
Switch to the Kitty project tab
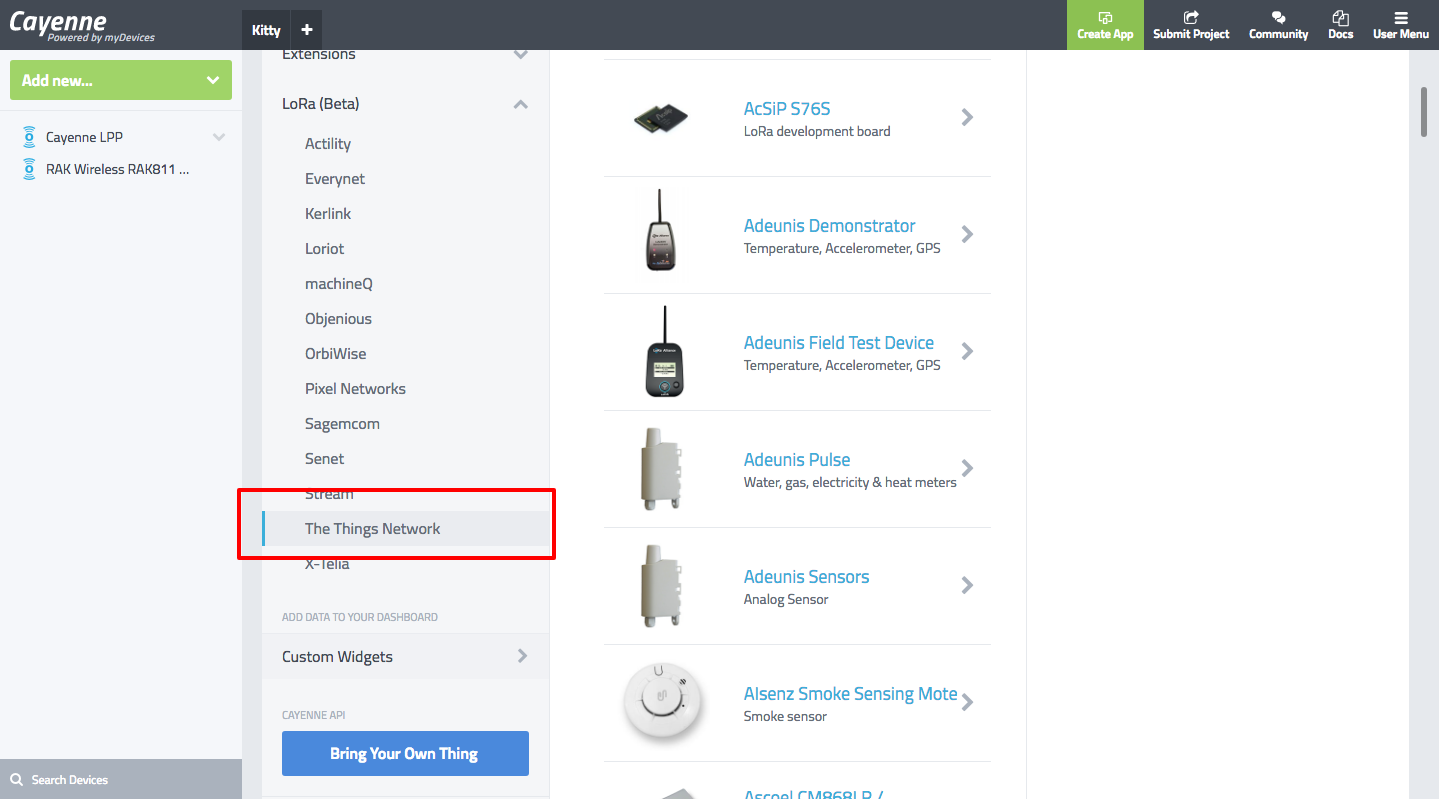tap(266, 30)
